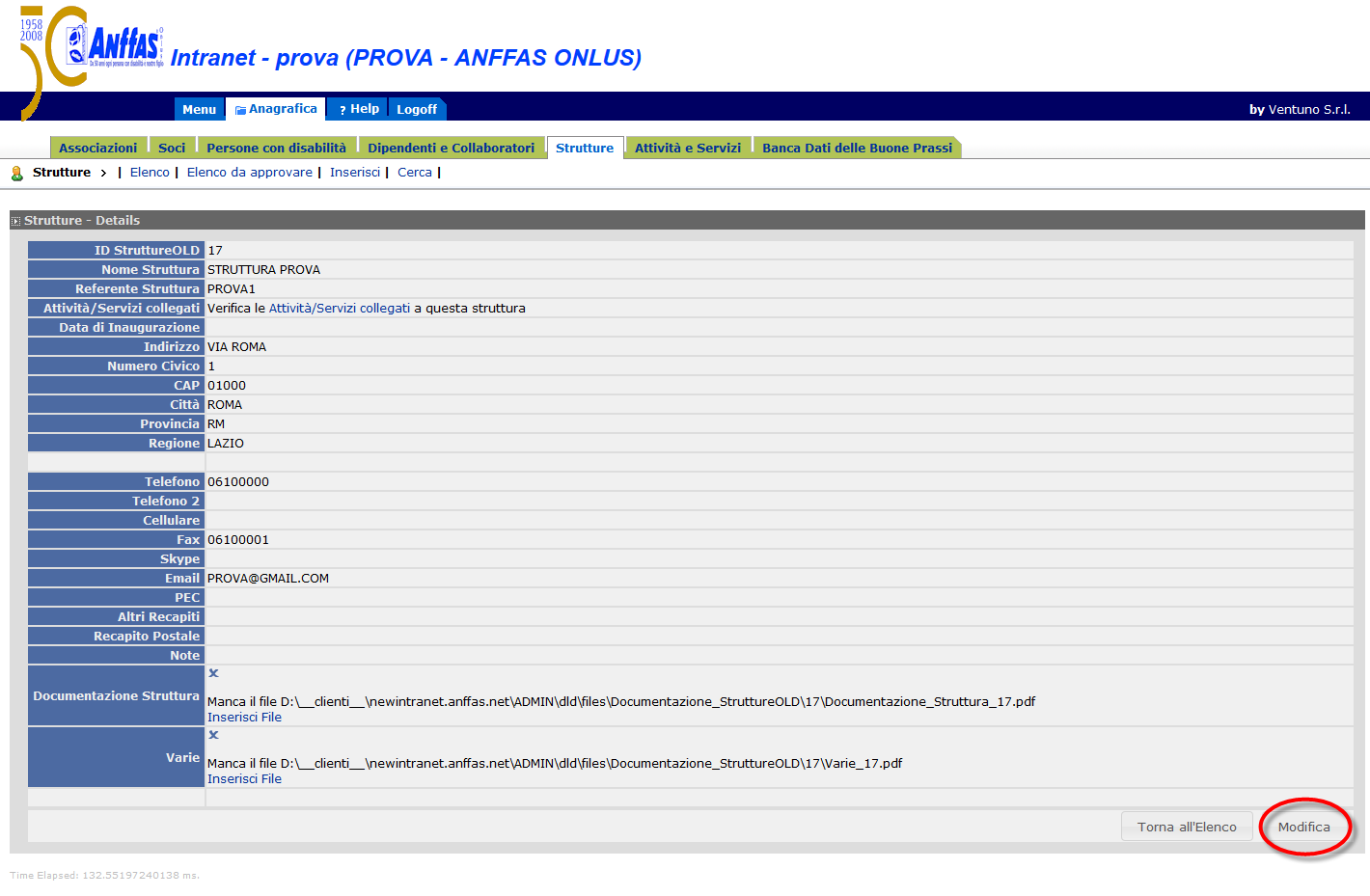Click the Provincia value RM
This screenshot has width=1370, height=896.
[x=216, y=424]
